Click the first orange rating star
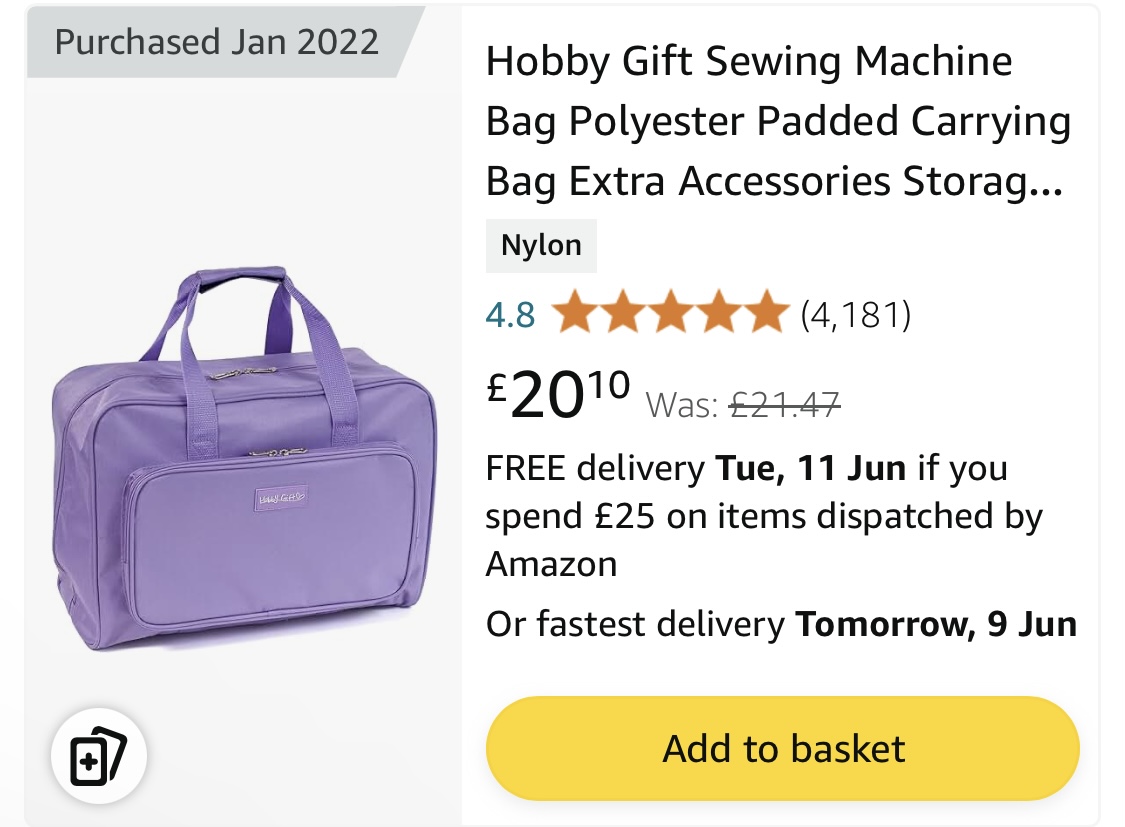 [x=575, y=313]
